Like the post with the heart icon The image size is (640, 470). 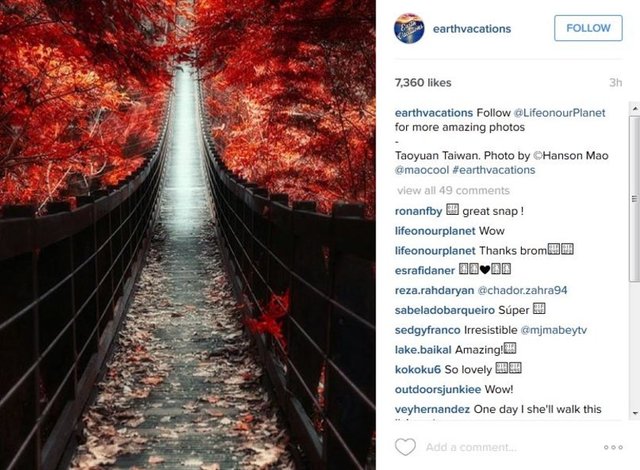pos(405,447)
